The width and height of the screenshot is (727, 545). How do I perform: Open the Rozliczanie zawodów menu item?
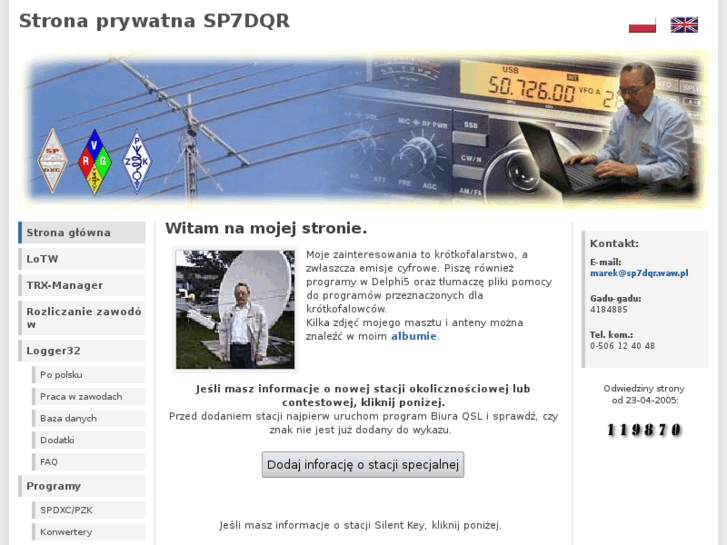[x=82, y=318]
